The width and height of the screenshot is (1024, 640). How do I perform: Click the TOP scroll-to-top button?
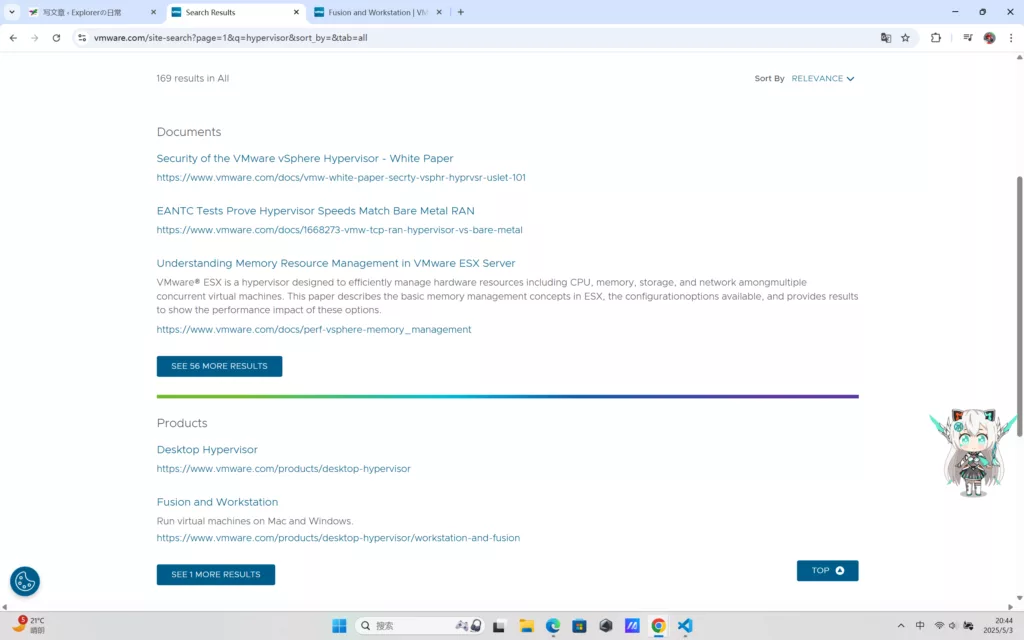point(827,571)
